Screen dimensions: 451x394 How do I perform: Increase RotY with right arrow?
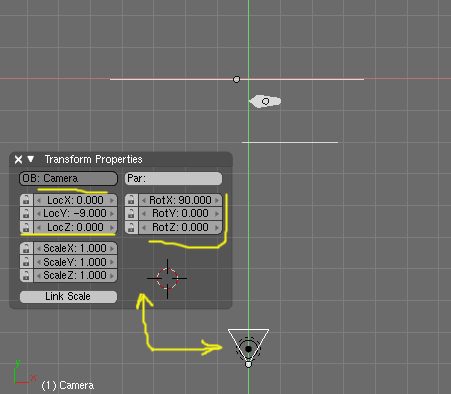217,213
